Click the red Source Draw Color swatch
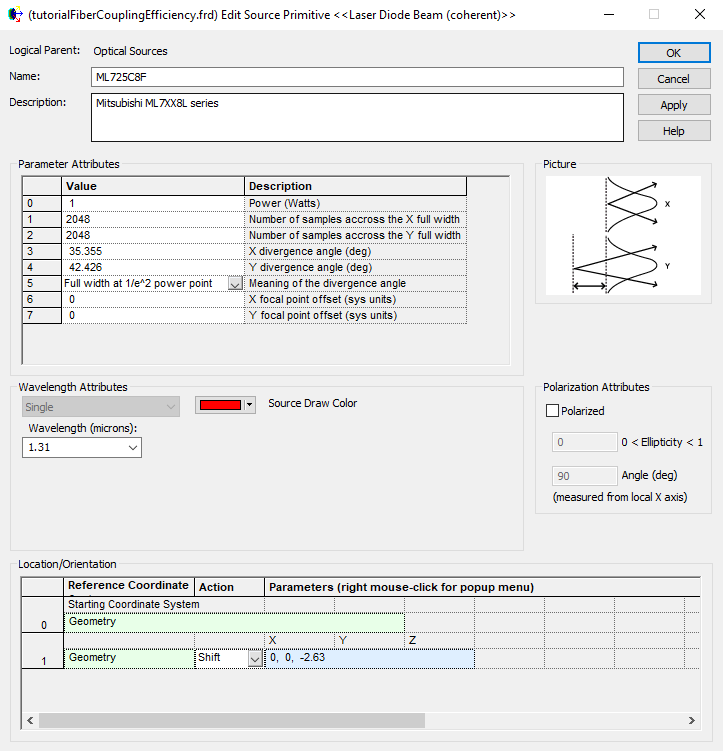Screen dimensions: 723x751 [x=220, y=405]
